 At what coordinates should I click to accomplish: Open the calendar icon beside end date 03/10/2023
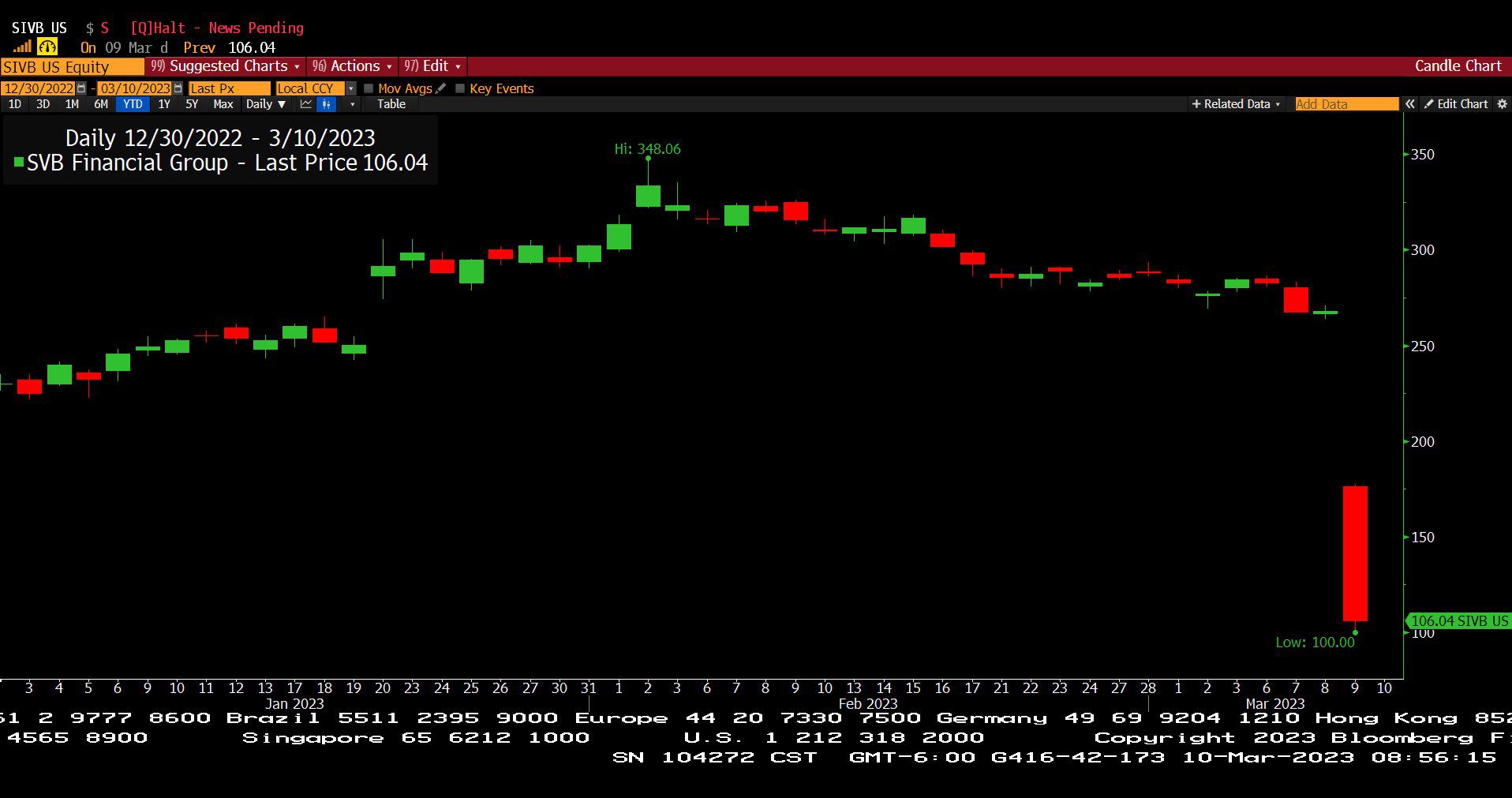coord(178,88)
